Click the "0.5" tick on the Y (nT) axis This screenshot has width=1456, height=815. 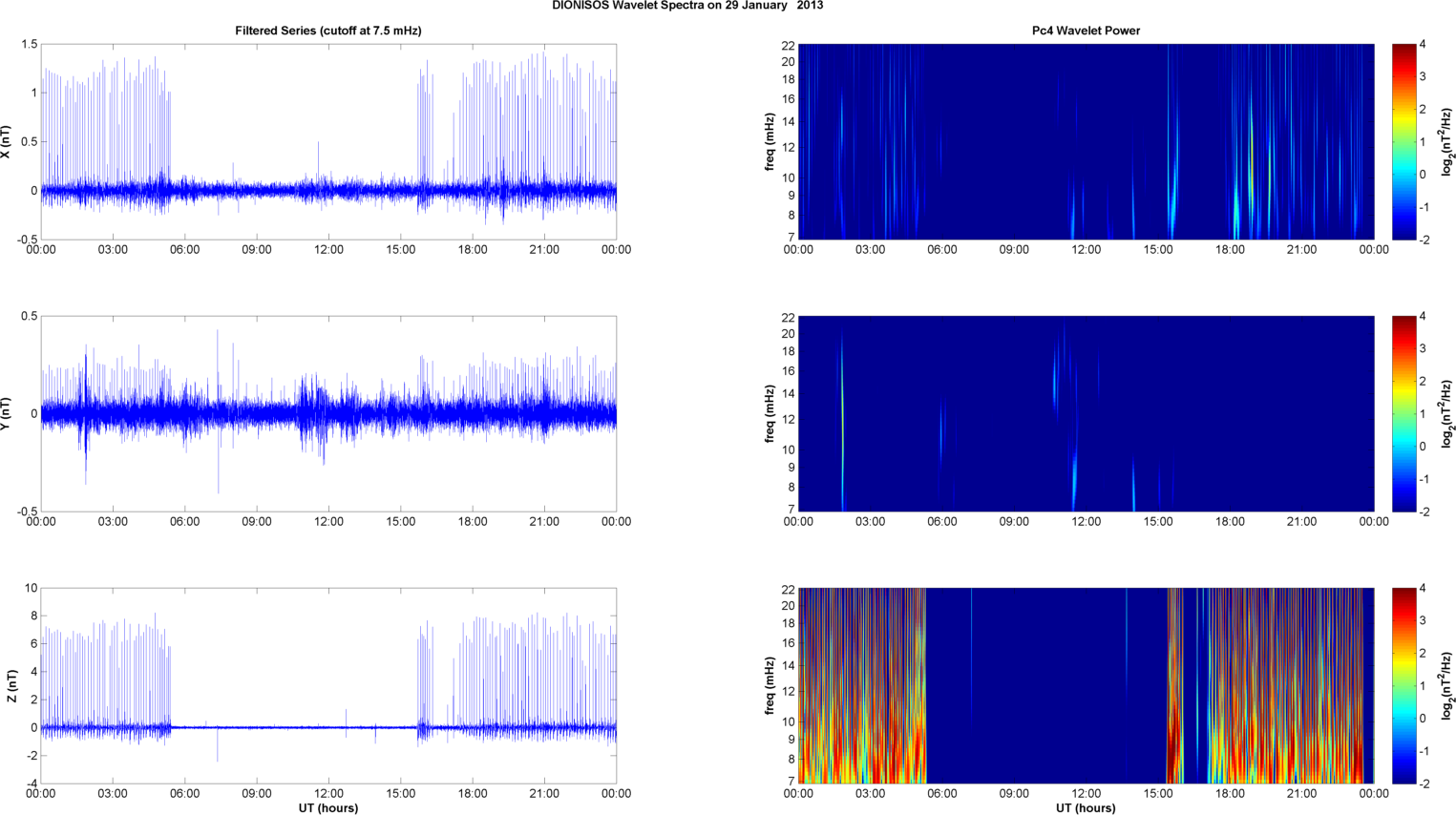pyautogui.click(x=29, y=317)
